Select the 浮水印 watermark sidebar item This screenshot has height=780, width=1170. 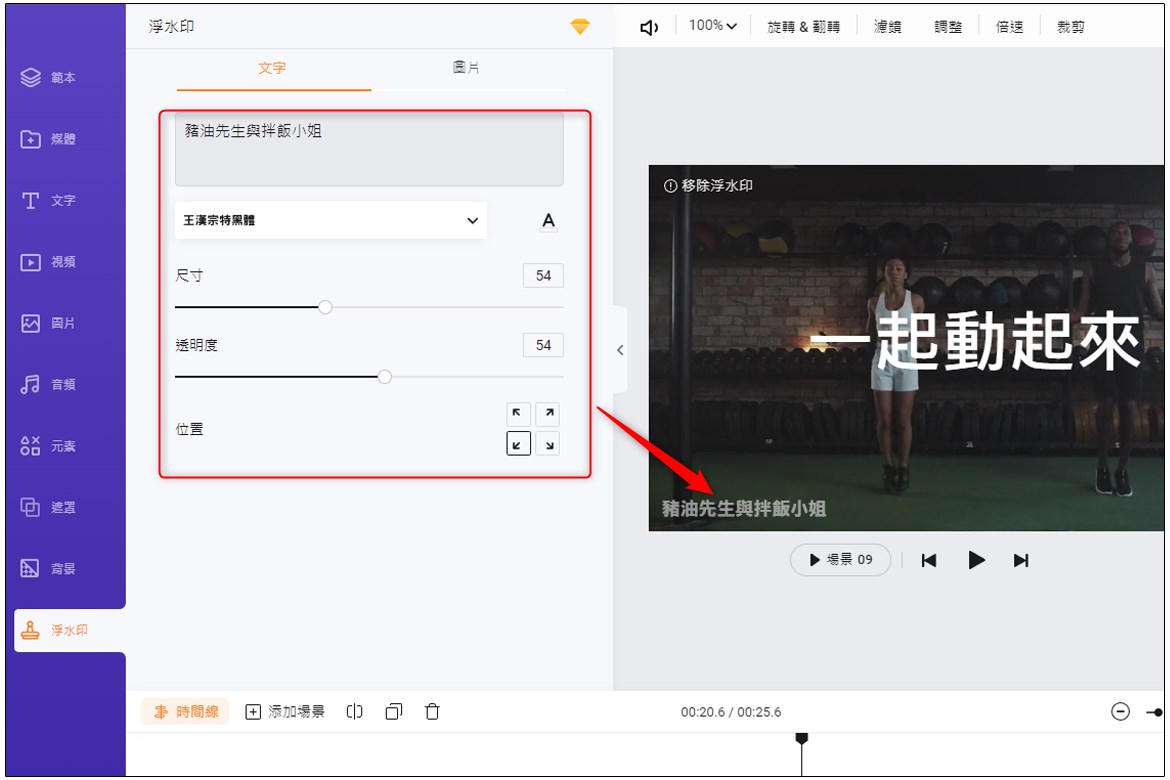(x=70, y=630)
